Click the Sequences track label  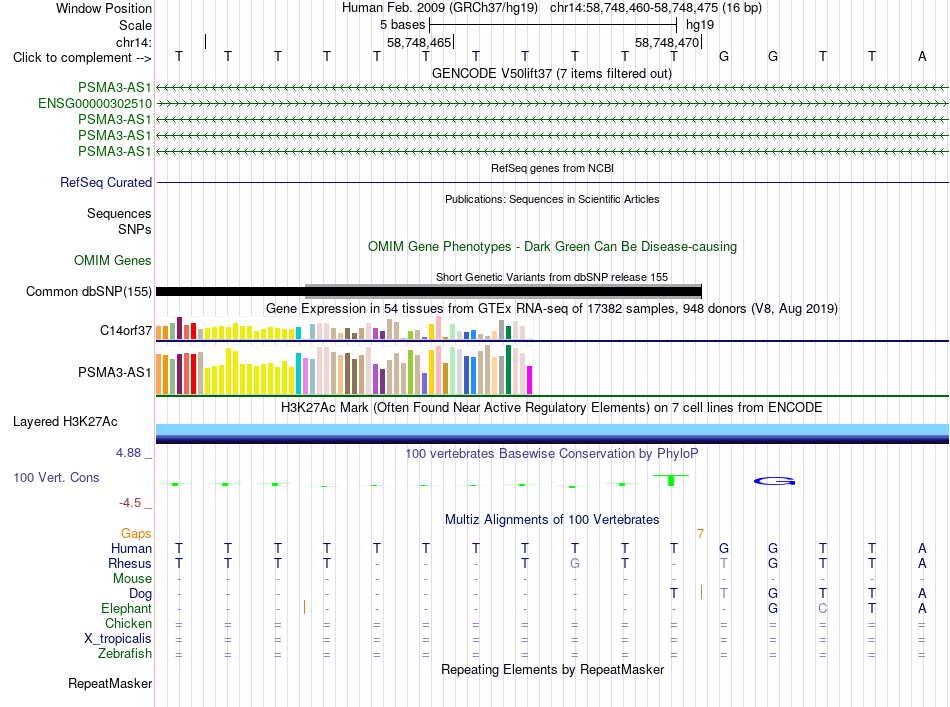119,213
